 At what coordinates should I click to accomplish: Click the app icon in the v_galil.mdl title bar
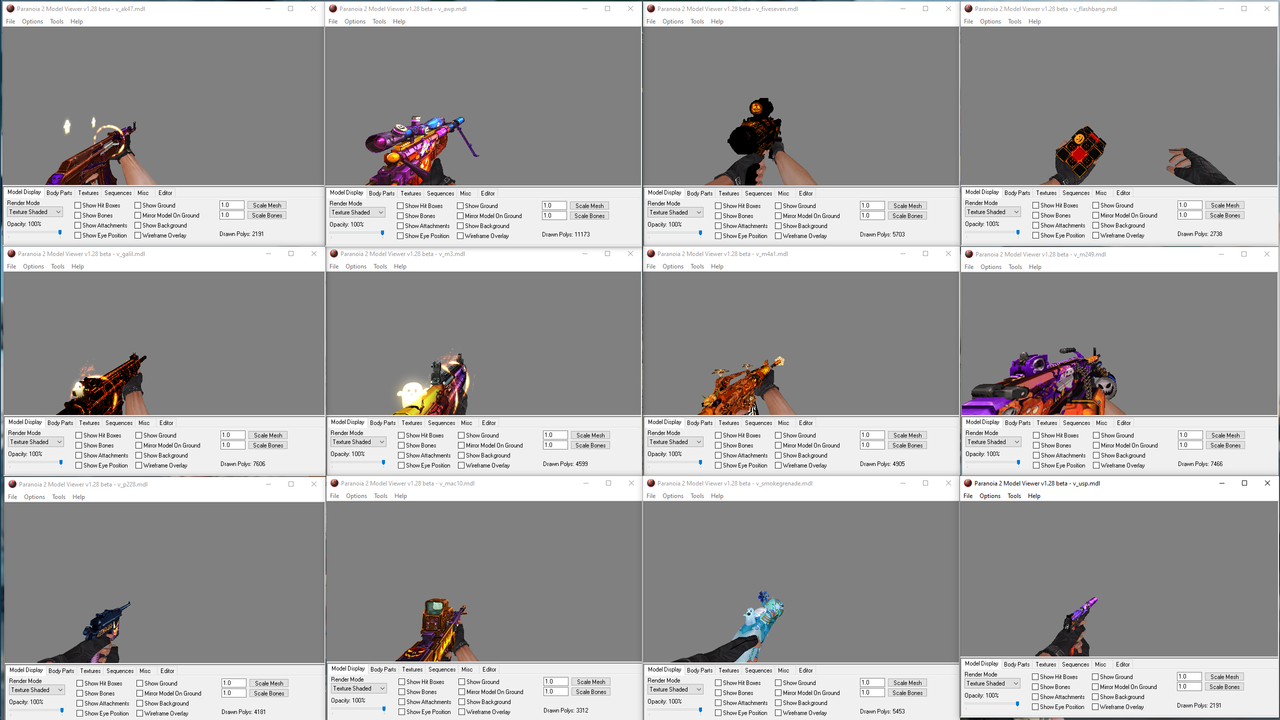(x=12, y=254)
